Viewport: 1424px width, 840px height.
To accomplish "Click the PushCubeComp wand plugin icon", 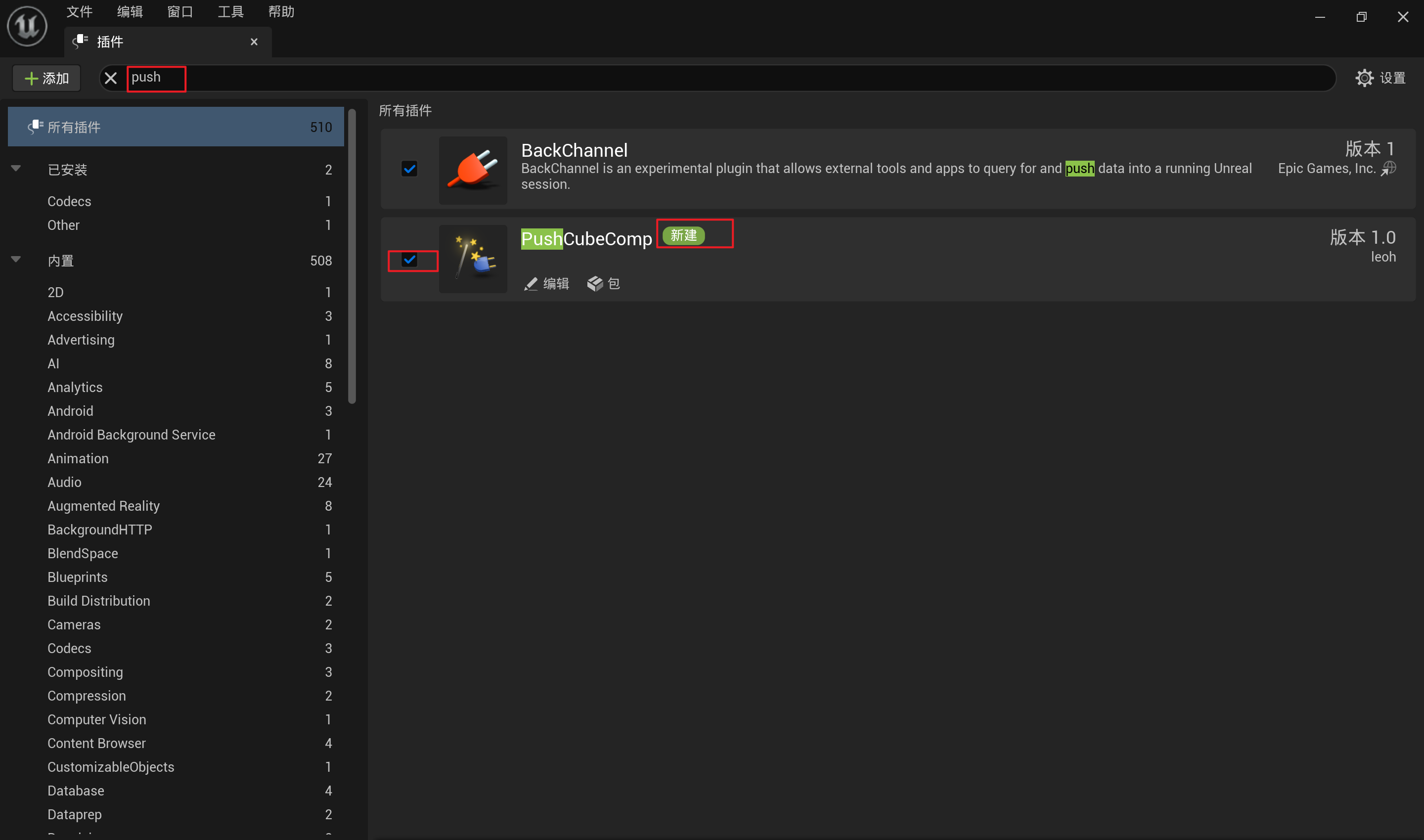I will point(473,259).
